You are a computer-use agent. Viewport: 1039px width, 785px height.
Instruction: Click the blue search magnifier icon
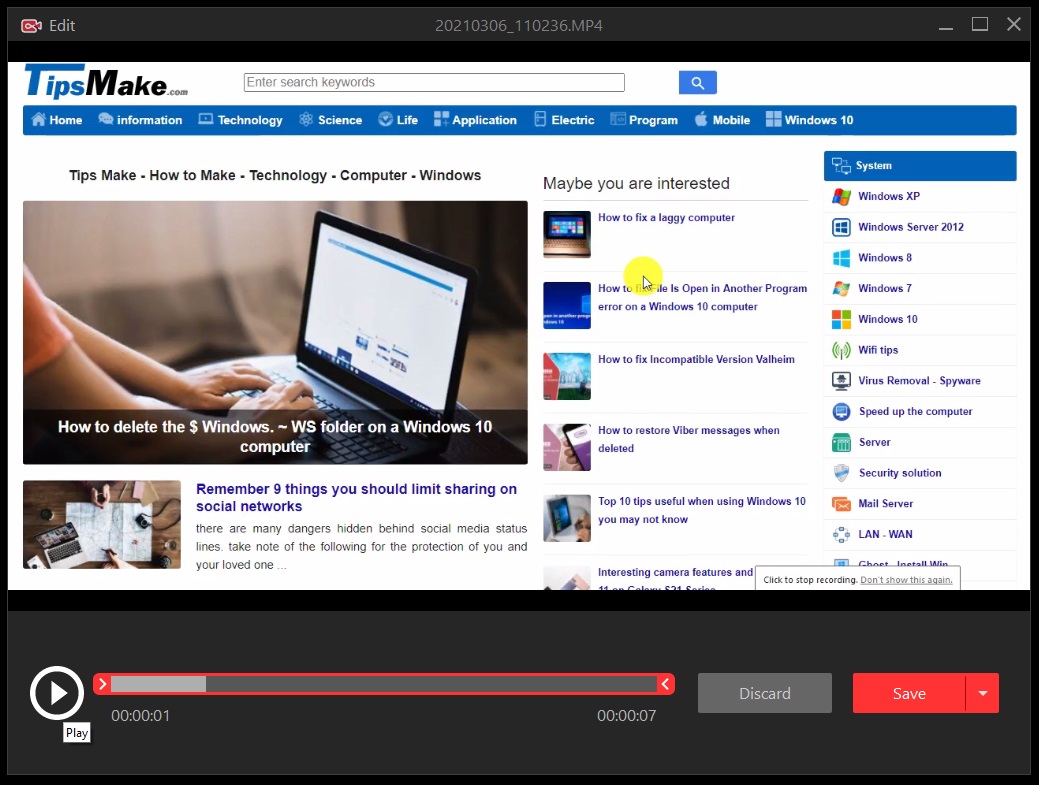click(x=697, y=83)
